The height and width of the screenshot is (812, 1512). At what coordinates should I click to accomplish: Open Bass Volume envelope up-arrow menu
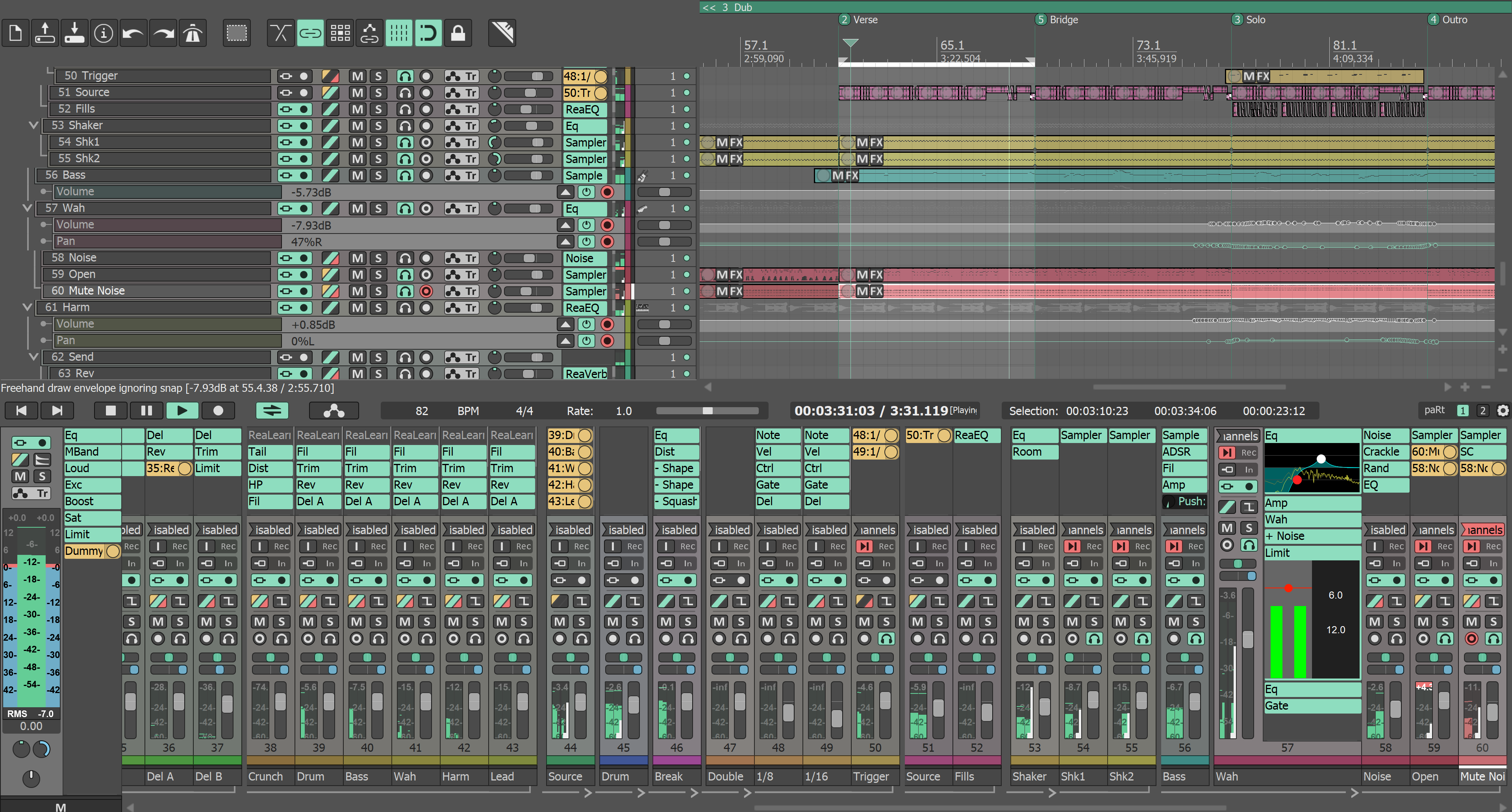[x=565, y=192]
